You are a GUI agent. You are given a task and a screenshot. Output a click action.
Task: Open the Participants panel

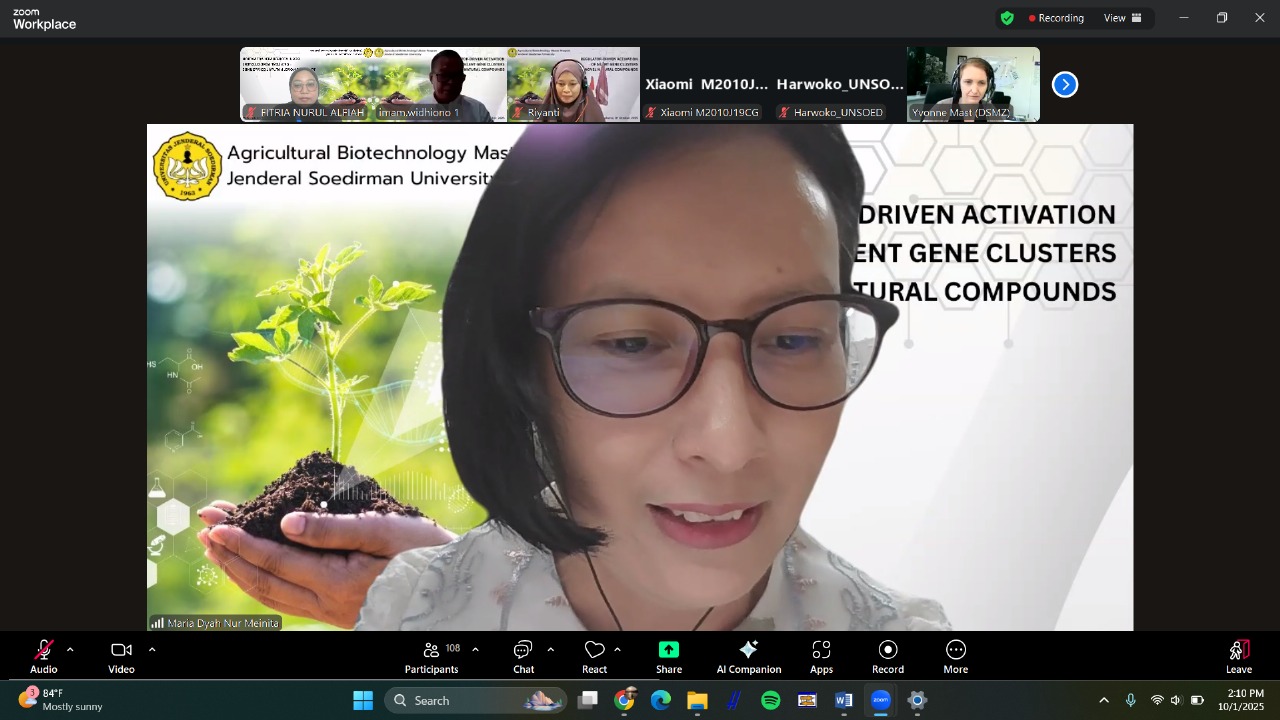tap(432, 656)
